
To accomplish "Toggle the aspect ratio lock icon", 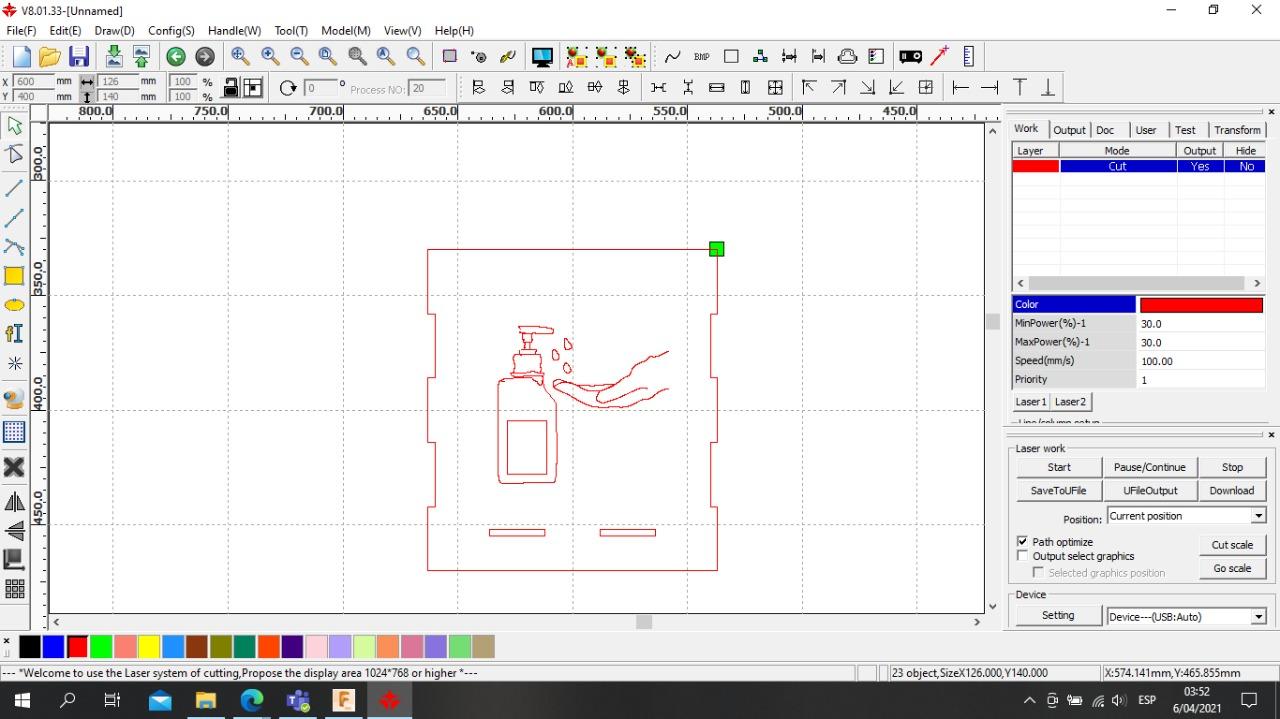I will pos(231,88).
